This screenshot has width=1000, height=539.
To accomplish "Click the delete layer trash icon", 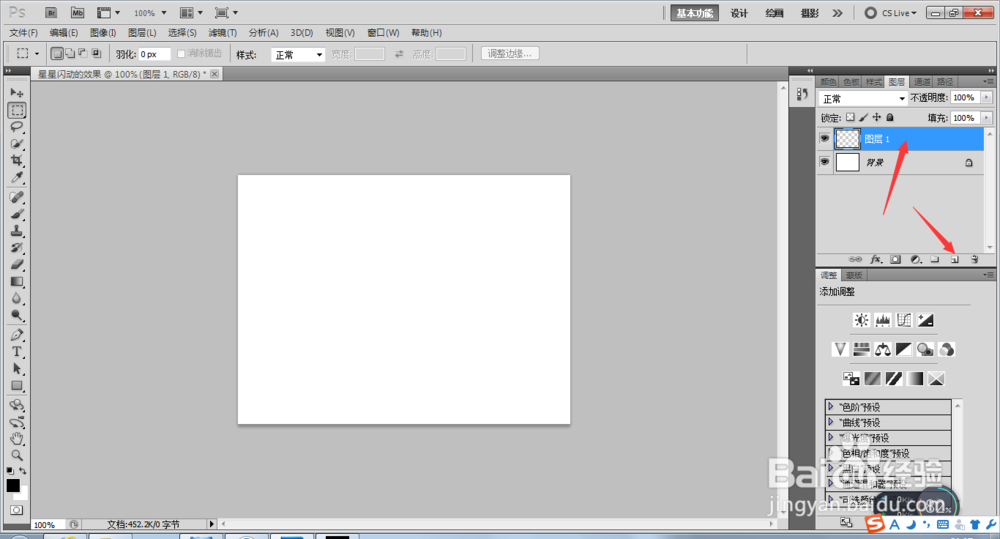I will (x=974, y=260).
